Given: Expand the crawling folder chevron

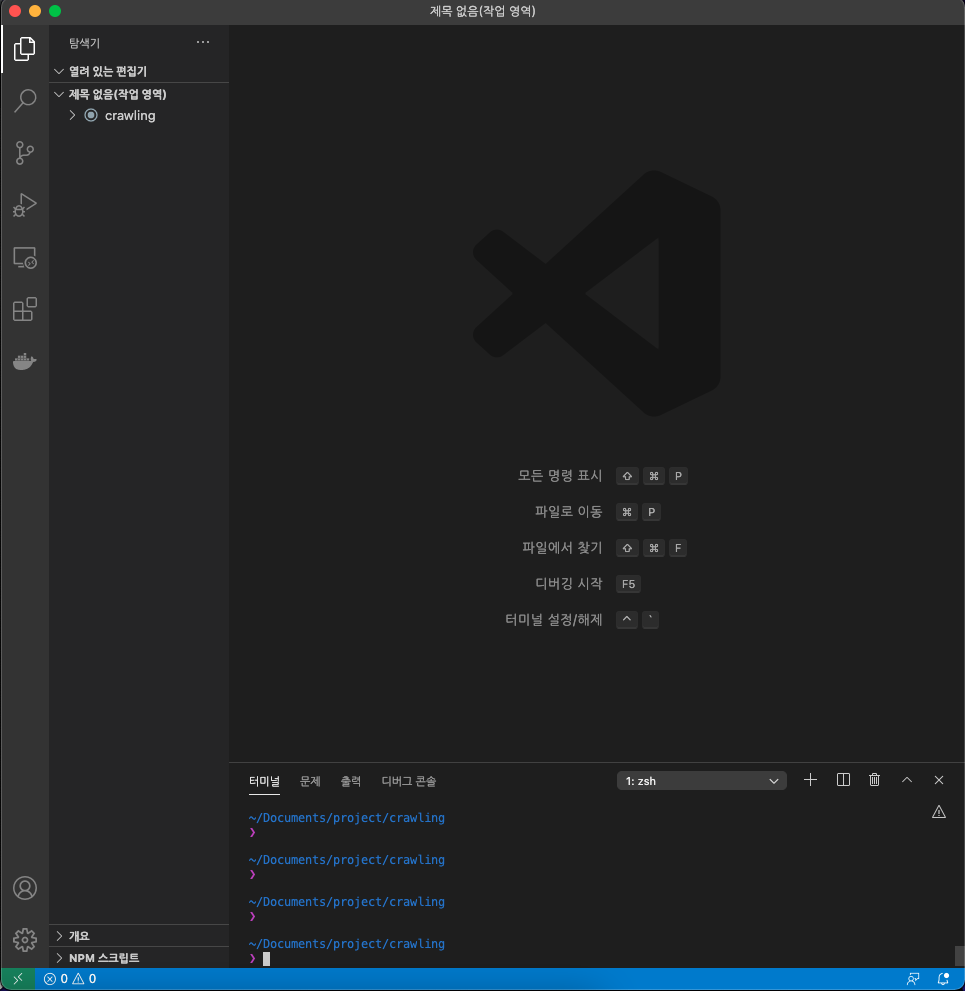Looking at the screenshot, I should click(x=72, y=115).
